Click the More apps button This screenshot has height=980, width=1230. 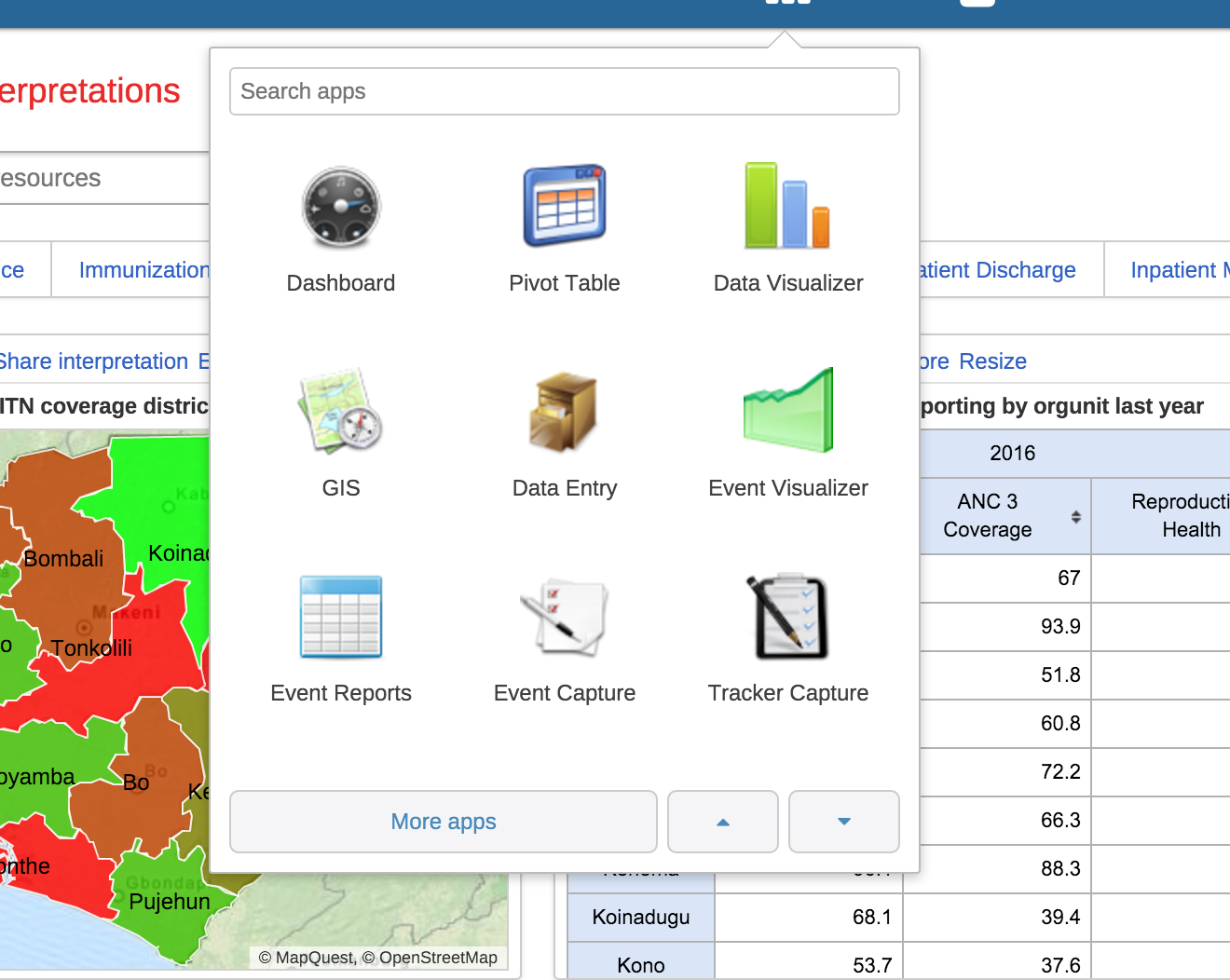444,822
